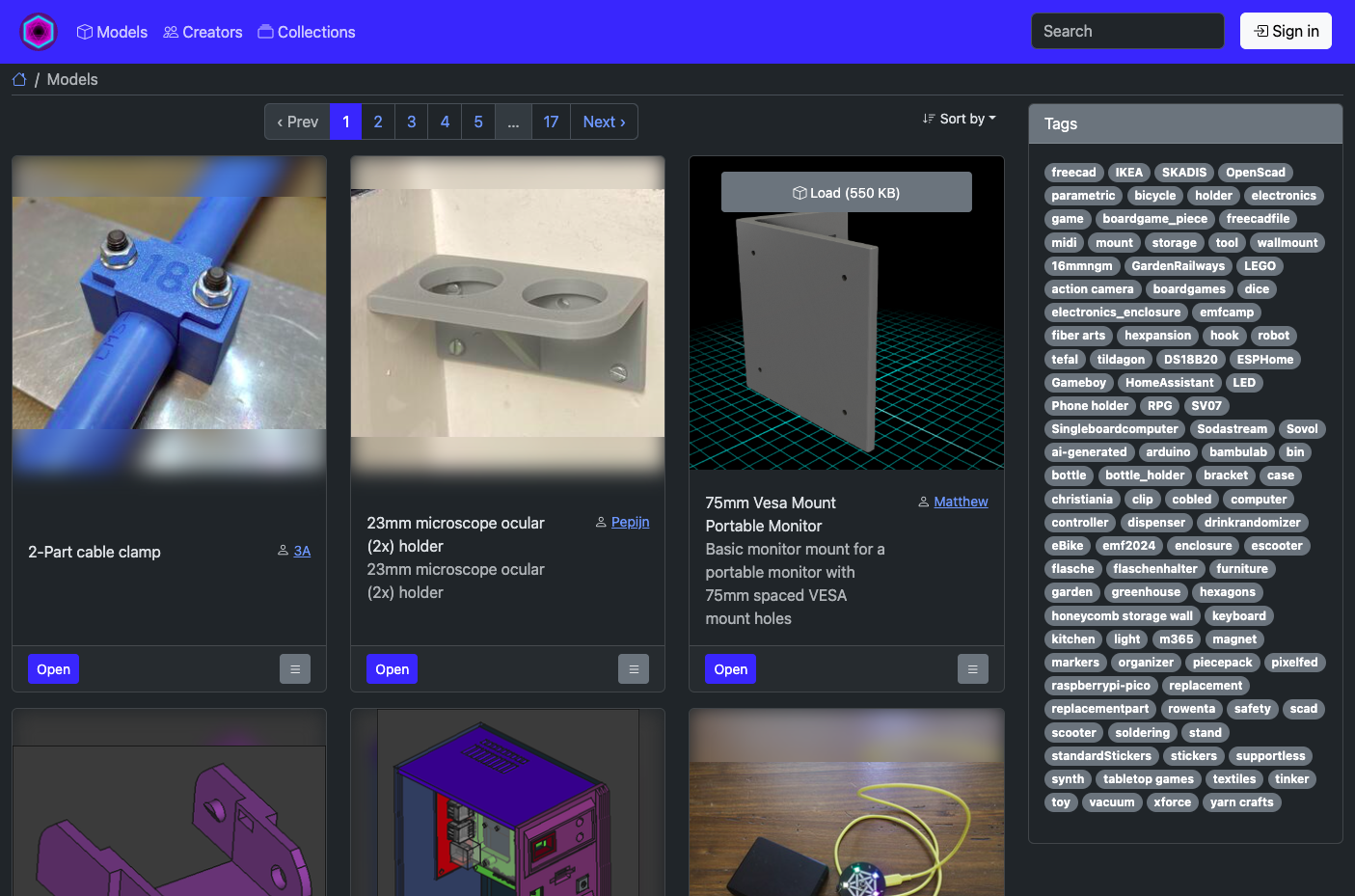Visit creator Matthew's profile
The width and height of the screenshot is (1355, 896).
(961, 502)
